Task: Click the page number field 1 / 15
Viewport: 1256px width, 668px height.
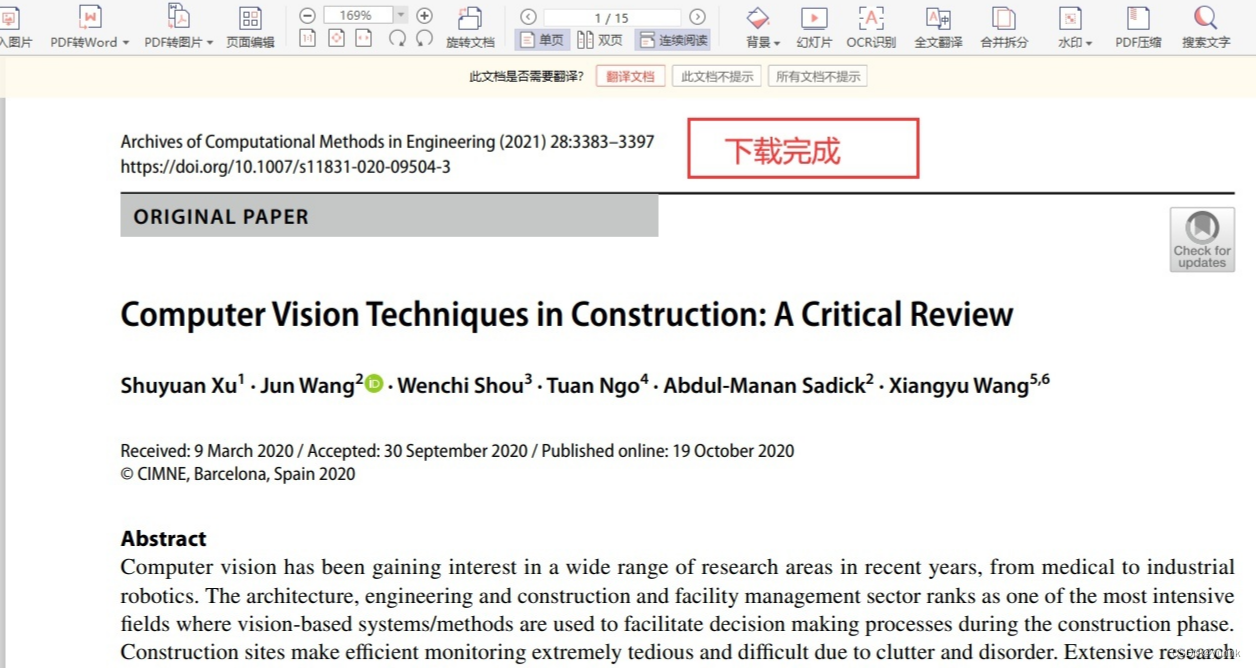Action: (x=611, y=17)
